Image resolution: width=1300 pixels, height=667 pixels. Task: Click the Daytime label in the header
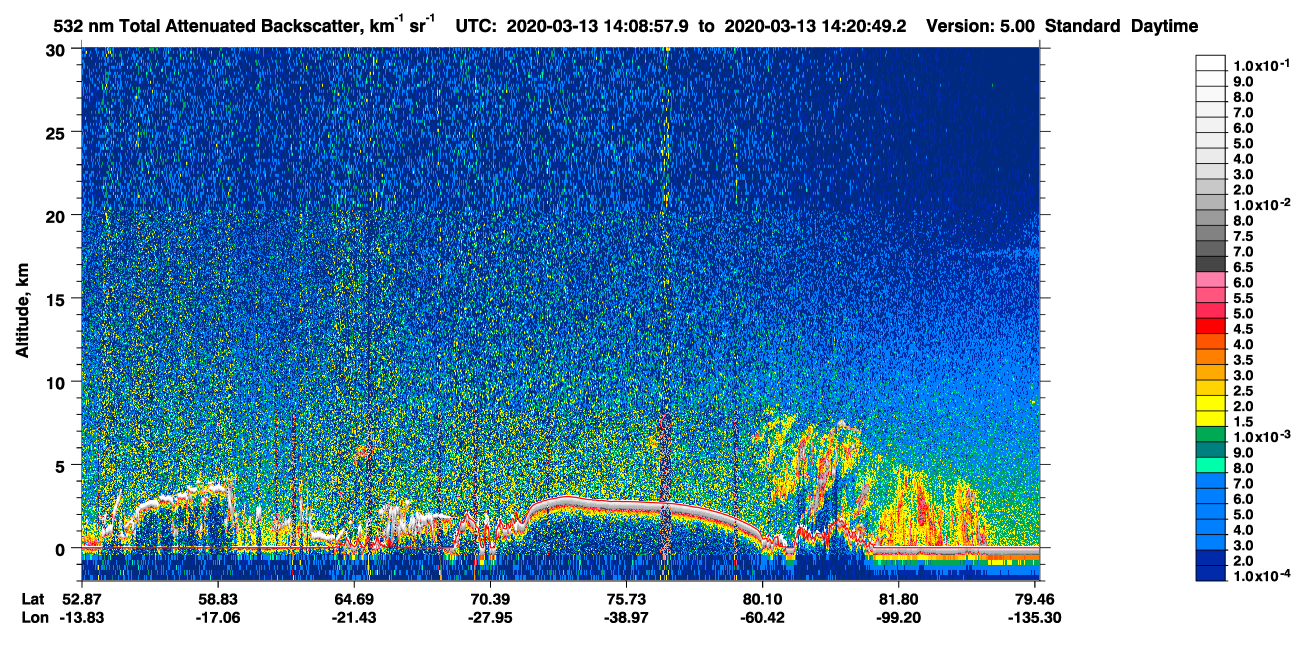point(1164,27)
